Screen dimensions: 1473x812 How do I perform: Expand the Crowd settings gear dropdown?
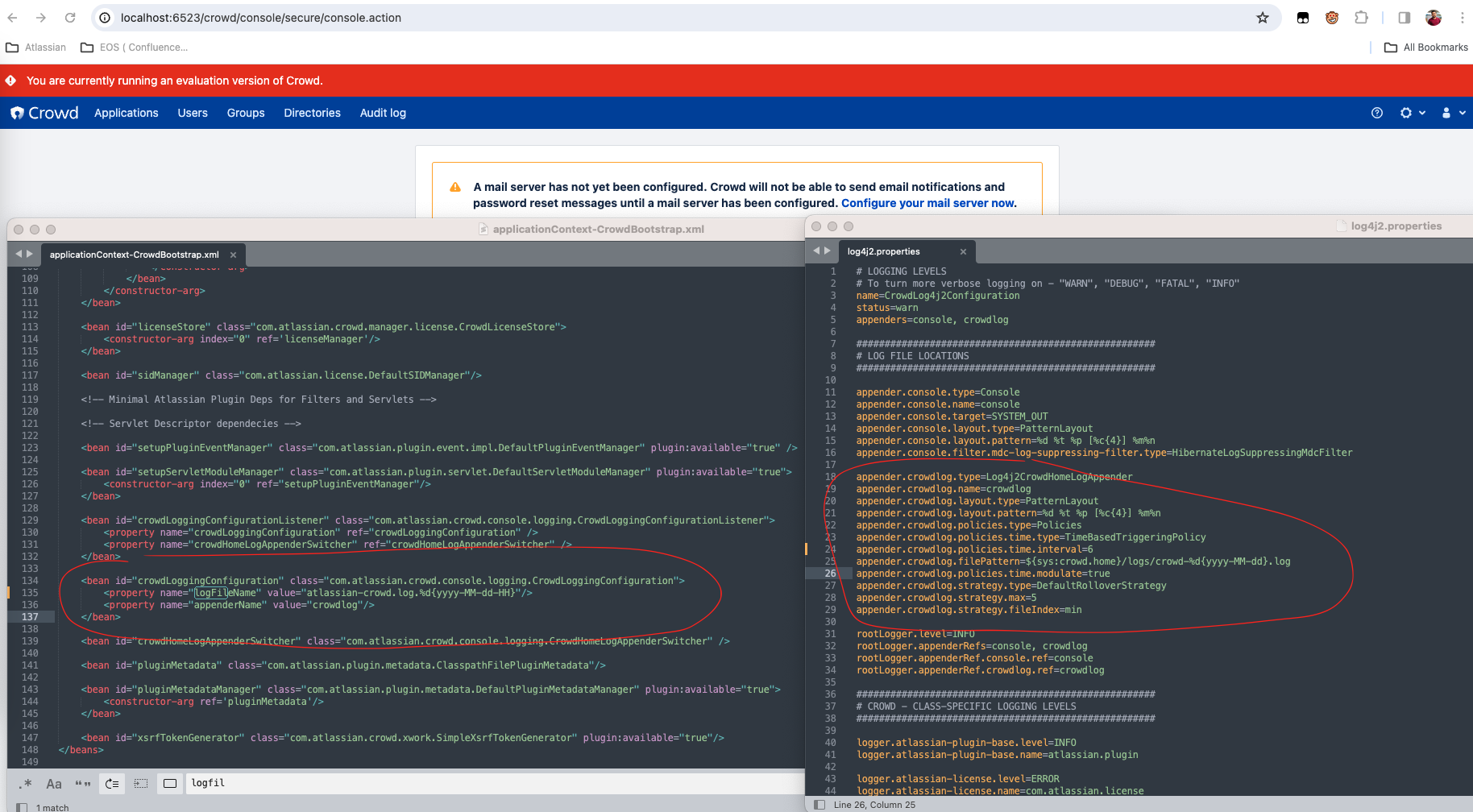(1413, 113)
